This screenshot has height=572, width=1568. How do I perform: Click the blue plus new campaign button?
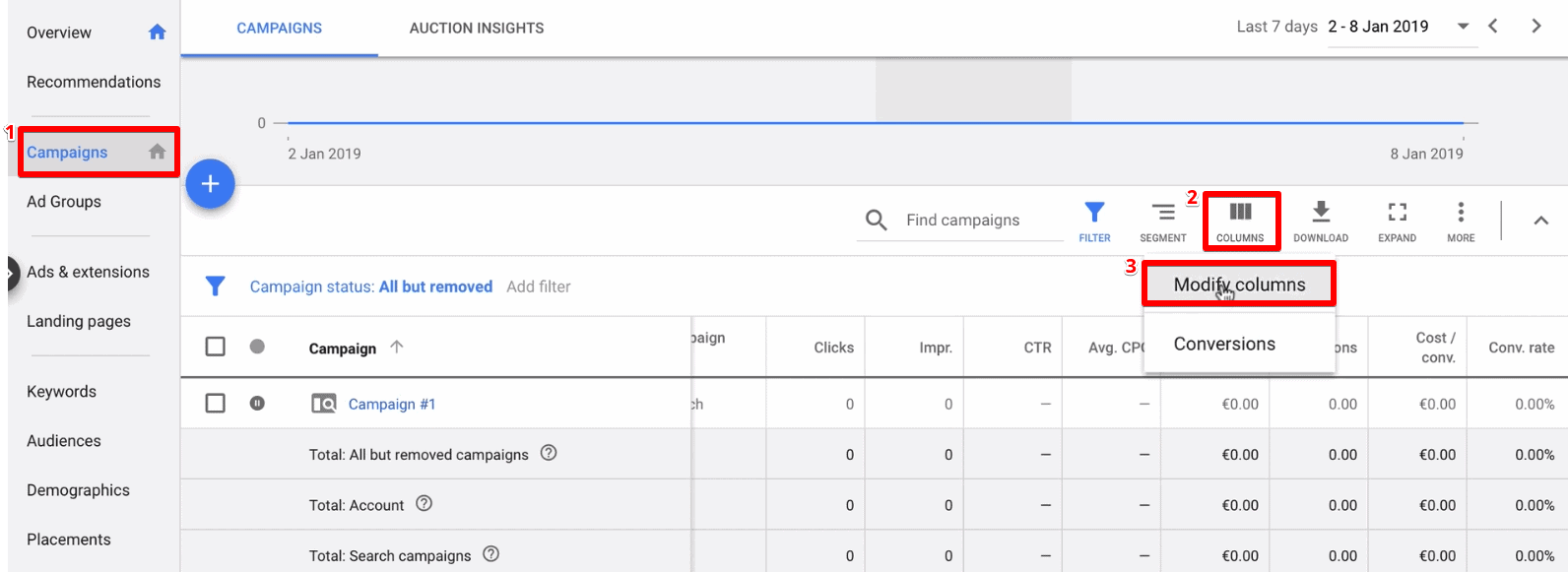click(x=210, y=184)
